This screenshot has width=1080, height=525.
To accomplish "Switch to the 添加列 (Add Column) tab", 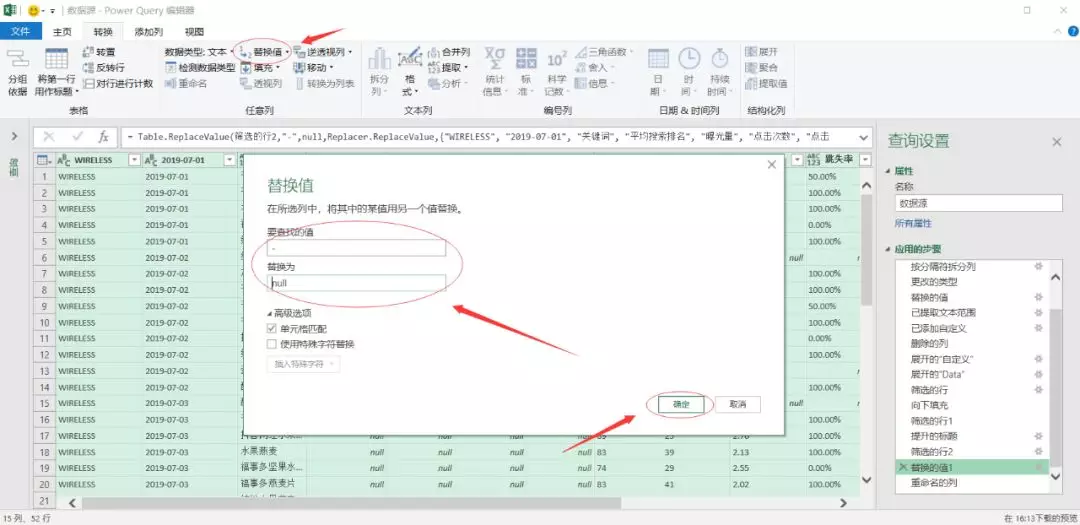I will (149, 32).
